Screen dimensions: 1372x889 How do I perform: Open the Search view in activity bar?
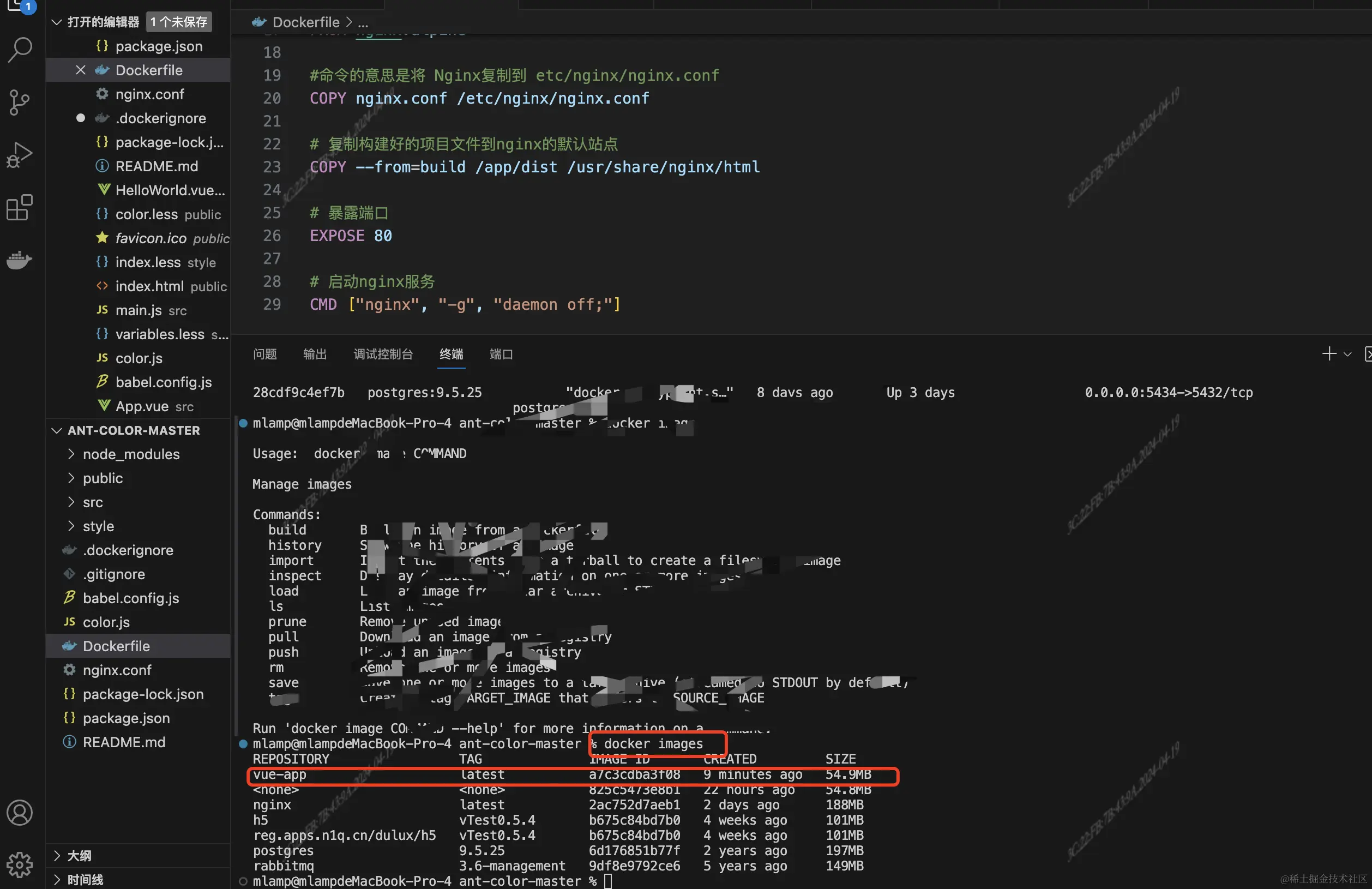[20, 50]
